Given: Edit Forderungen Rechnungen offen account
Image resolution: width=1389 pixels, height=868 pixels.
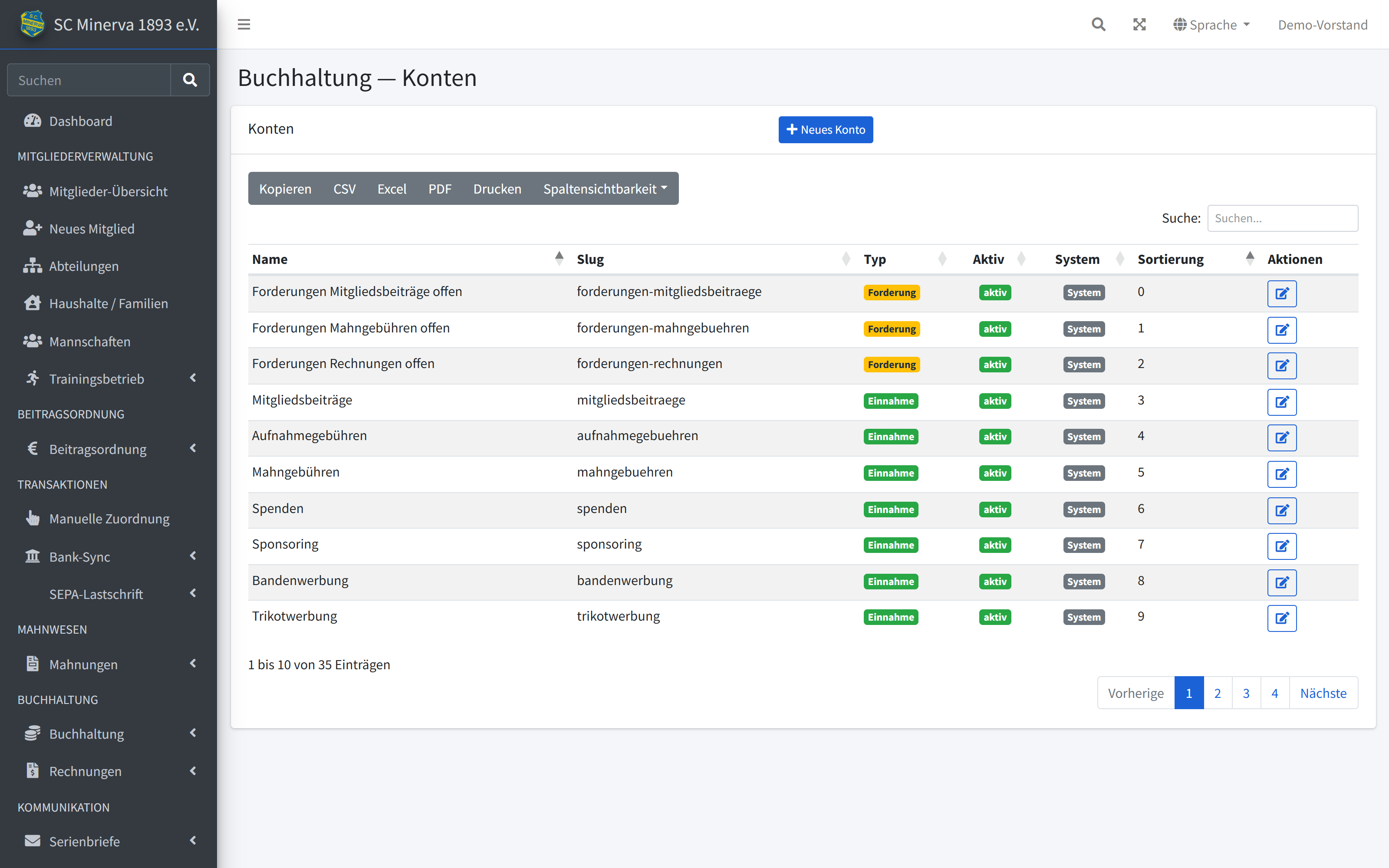Looking at the screenshot, I should 1282,365.
